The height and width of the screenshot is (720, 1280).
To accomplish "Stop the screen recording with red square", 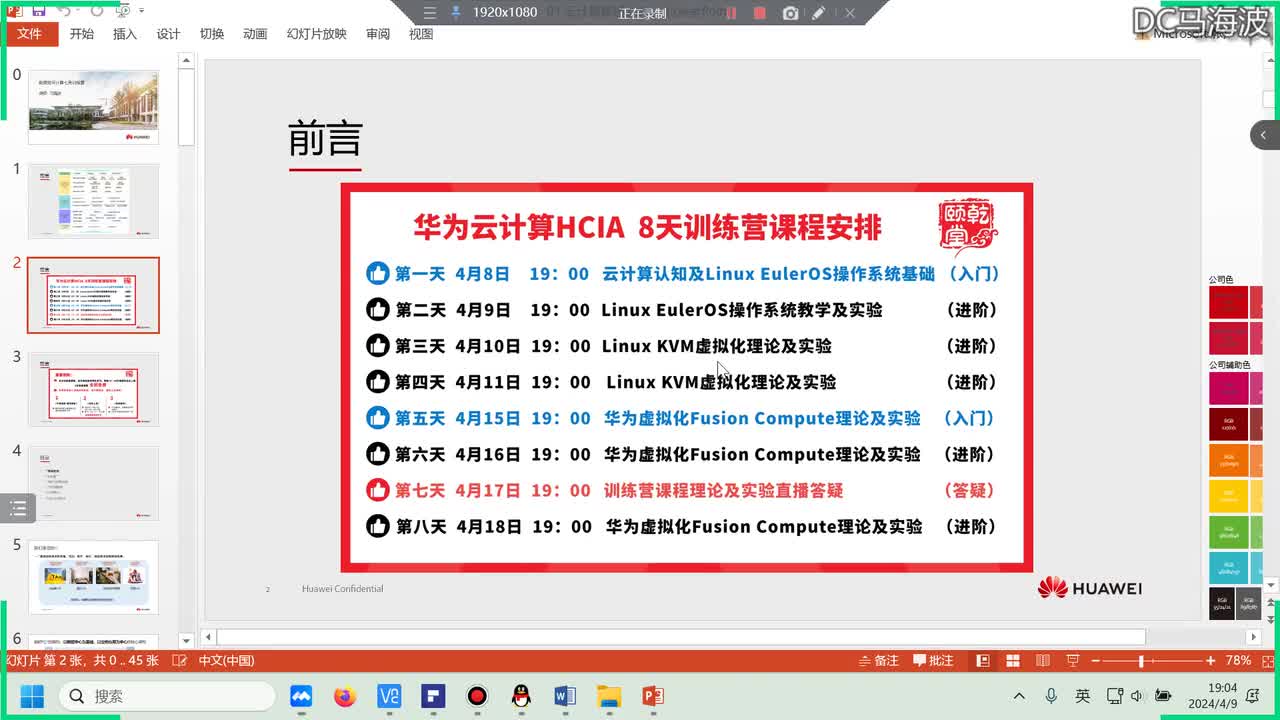I will pyautogui.click(x=760, y=13).
